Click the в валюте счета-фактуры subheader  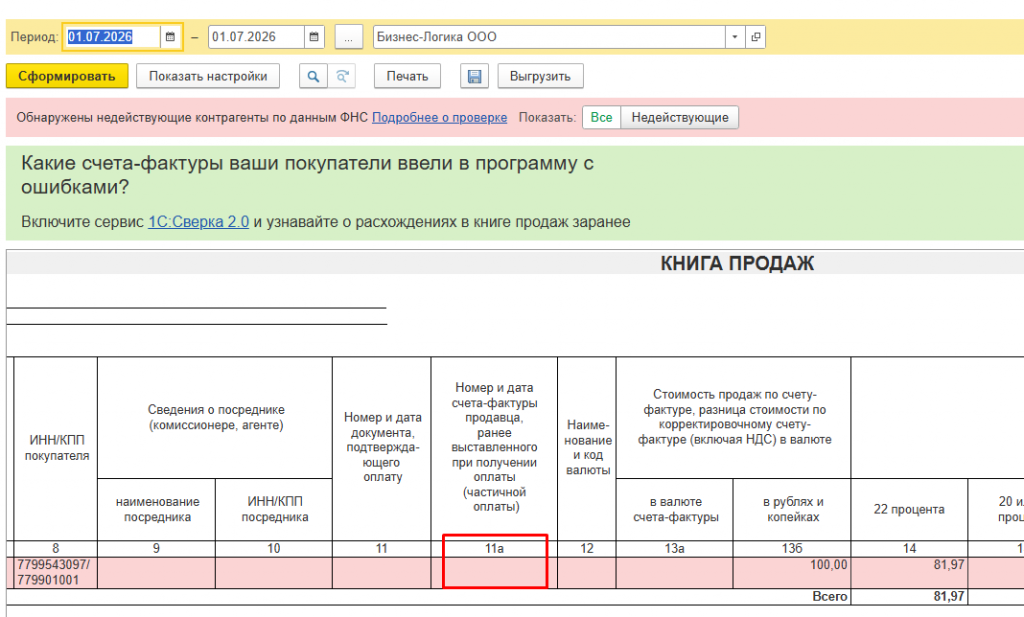pyautogui.click(x=675, y=509)
